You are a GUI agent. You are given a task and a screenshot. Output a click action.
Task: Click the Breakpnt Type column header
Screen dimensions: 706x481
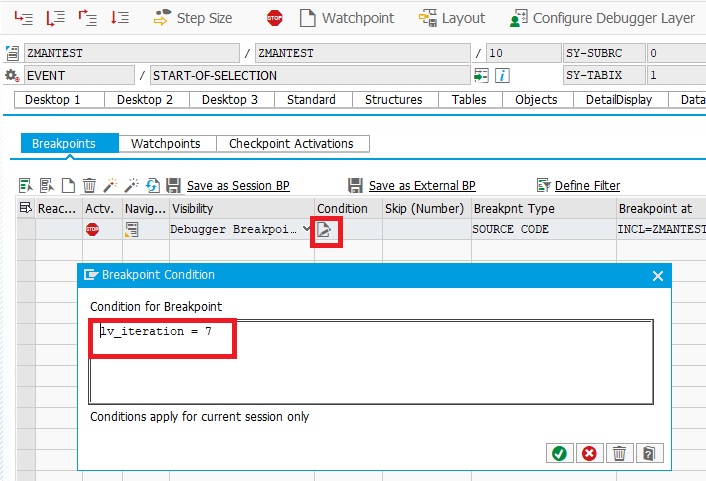coord(543,208)
